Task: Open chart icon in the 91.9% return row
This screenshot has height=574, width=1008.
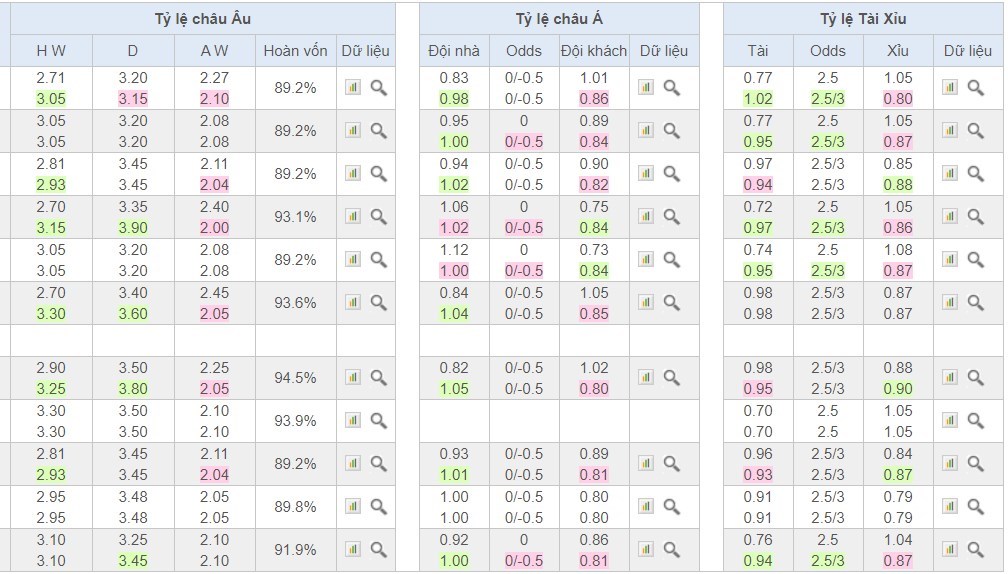Action: tap(353, 549)
